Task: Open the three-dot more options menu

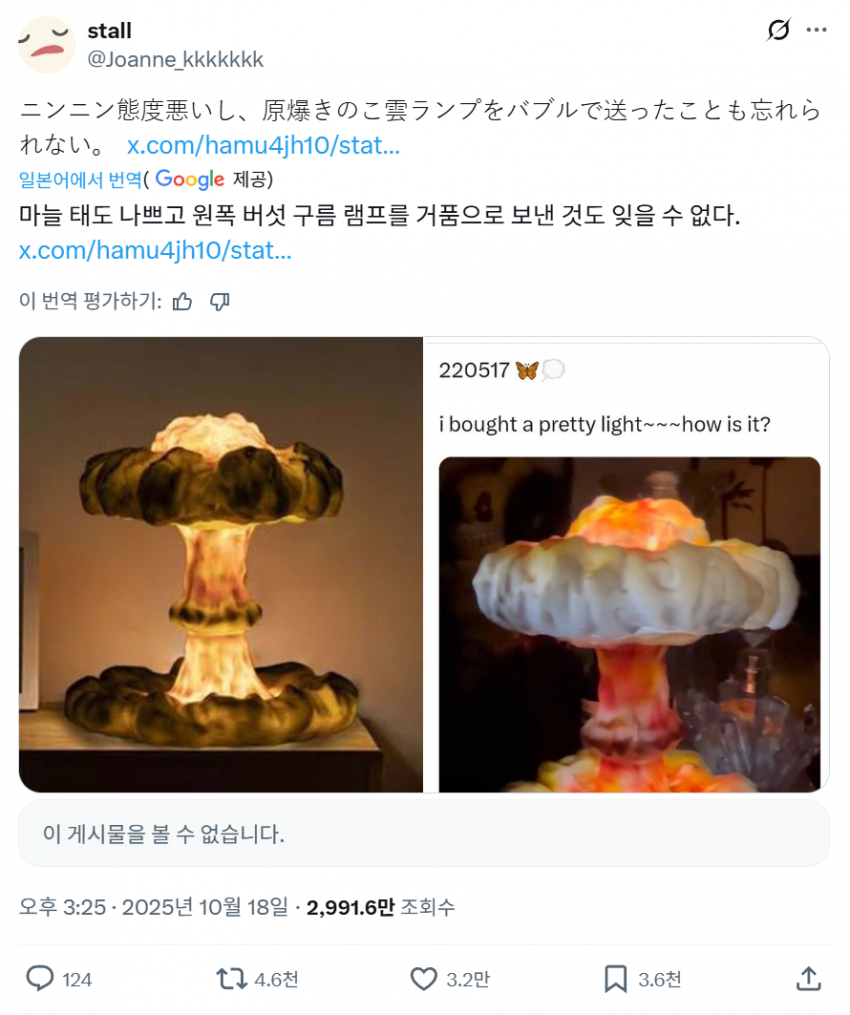Action: [816, 30]
